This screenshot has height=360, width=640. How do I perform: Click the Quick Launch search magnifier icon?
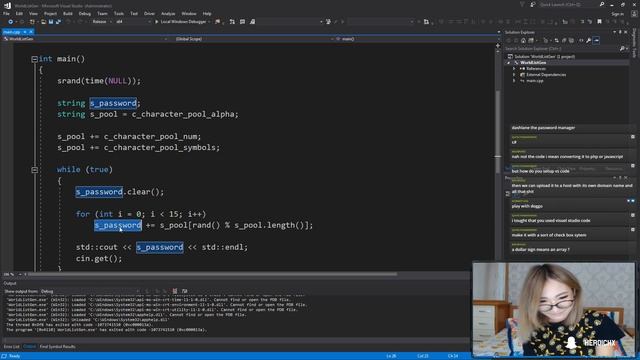click(602, 4)
